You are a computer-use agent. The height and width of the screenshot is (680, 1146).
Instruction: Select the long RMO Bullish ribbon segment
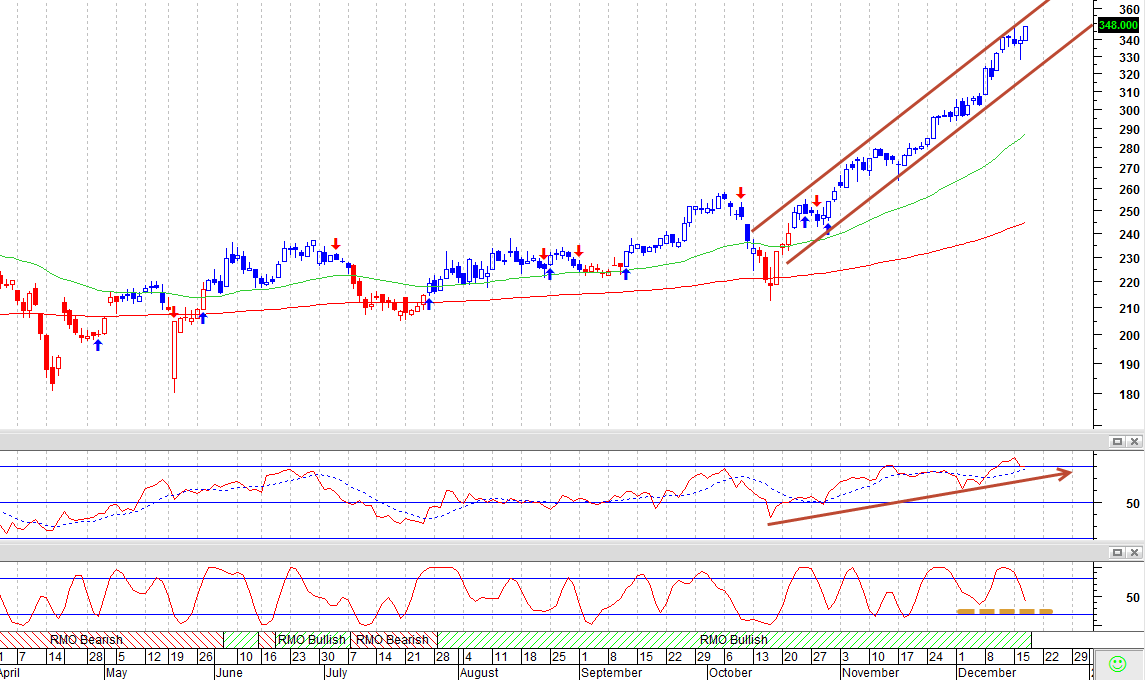tap(734, 640)
